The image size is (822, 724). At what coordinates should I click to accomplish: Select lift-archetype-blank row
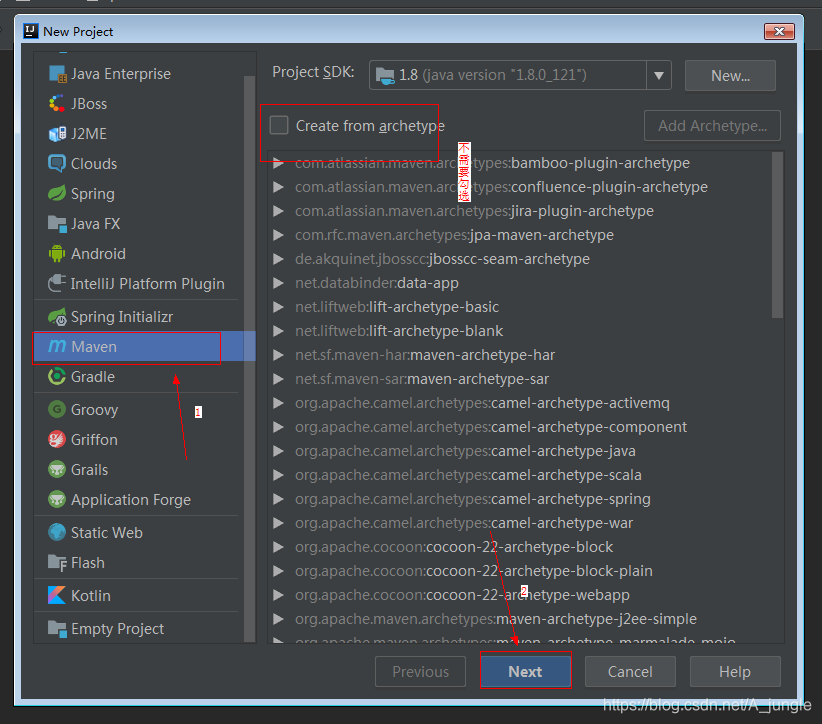(x=520, y=331)
